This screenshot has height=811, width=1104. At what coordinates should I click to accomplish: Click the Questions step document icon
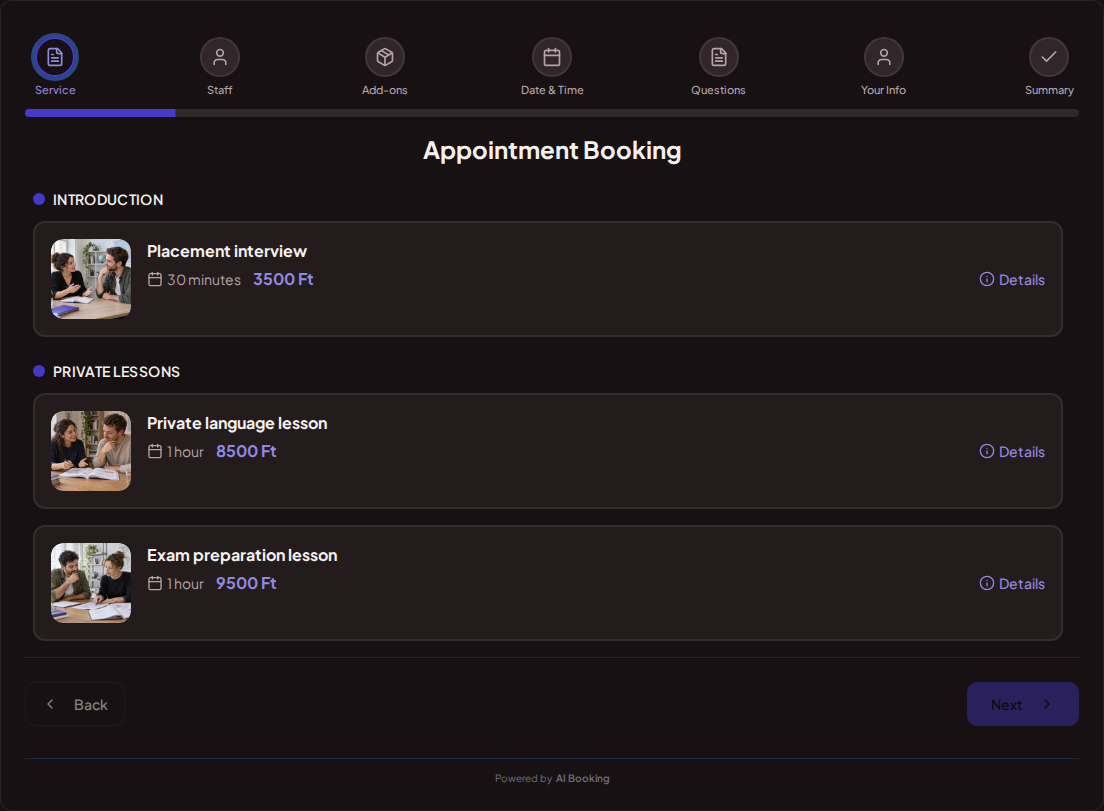coord(718,57)
